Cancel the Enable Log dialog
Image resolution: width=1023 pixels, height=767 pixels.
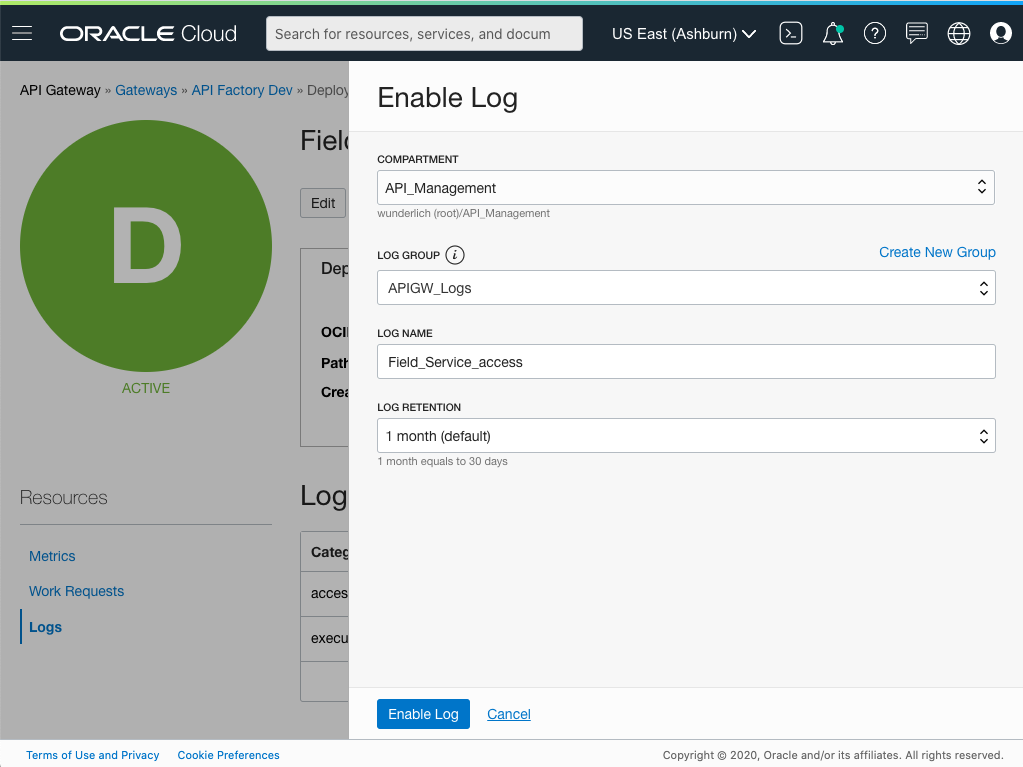[508, 714]
